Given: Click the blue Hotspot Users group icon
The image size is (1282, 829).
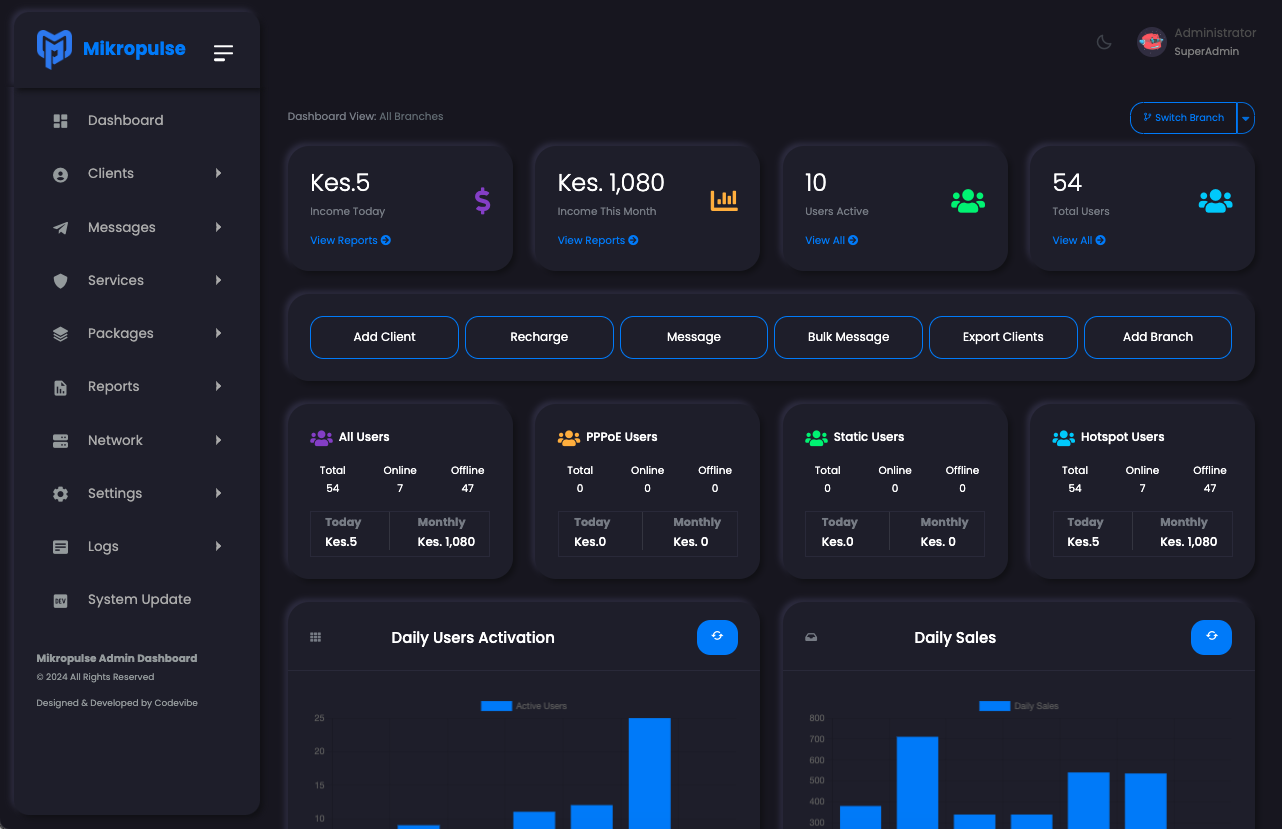Looking at the screenshot, I should (x=1064, y=437).
